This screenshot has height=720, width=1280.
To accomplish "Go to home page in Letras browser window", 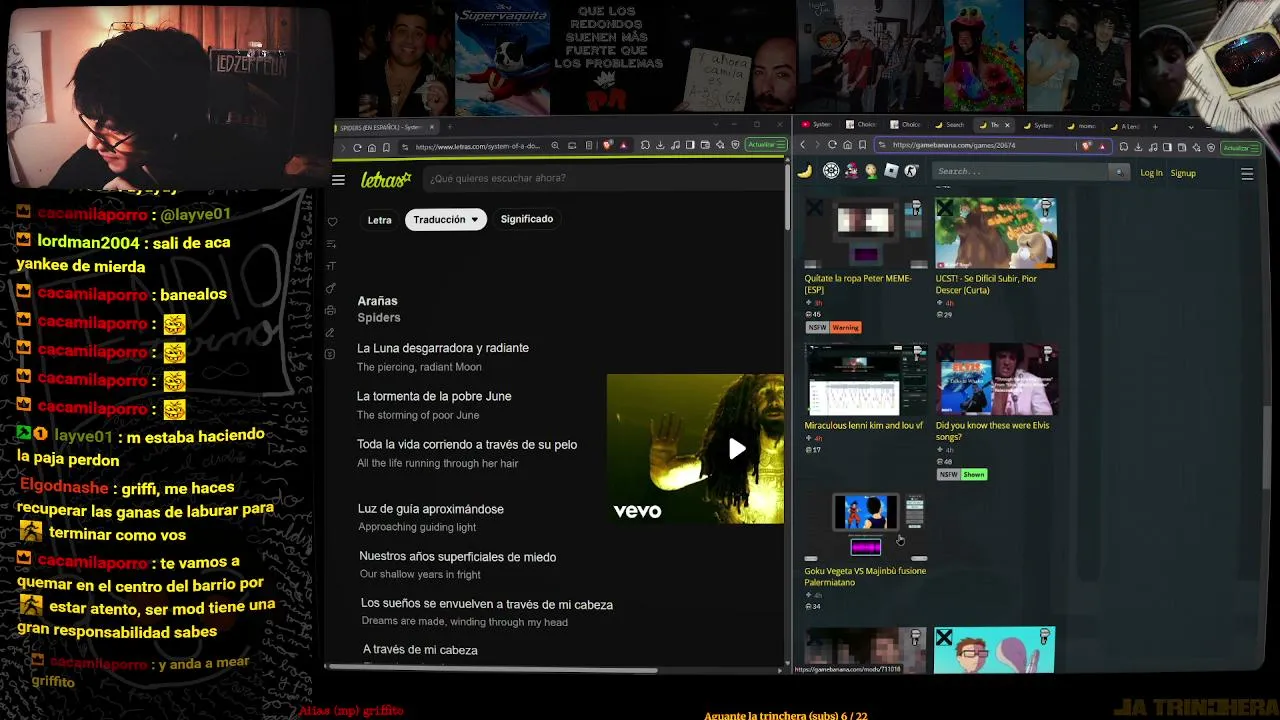I will point(372,147).
